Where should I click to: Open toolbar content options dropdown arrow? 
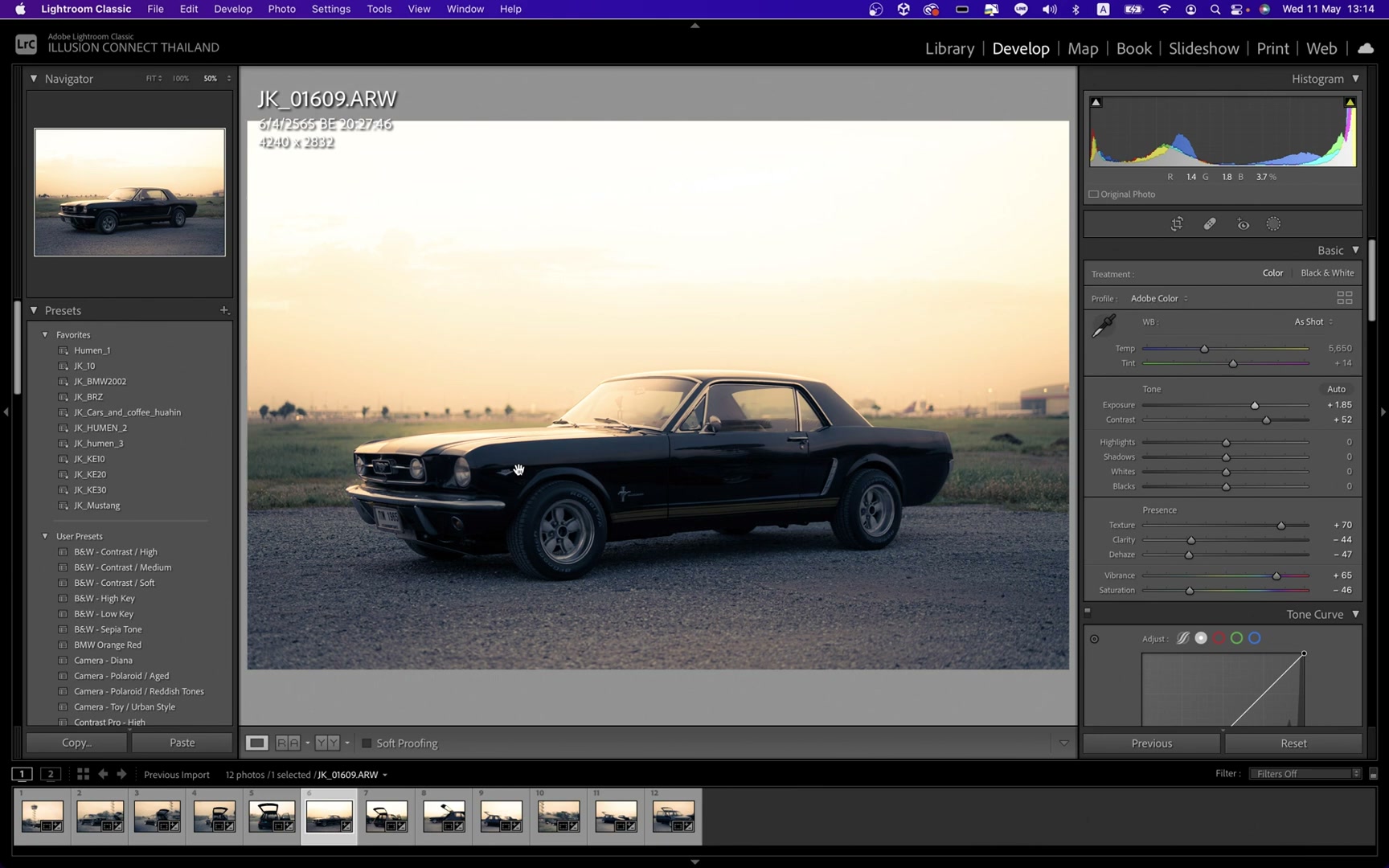[x=1063, y=743]
